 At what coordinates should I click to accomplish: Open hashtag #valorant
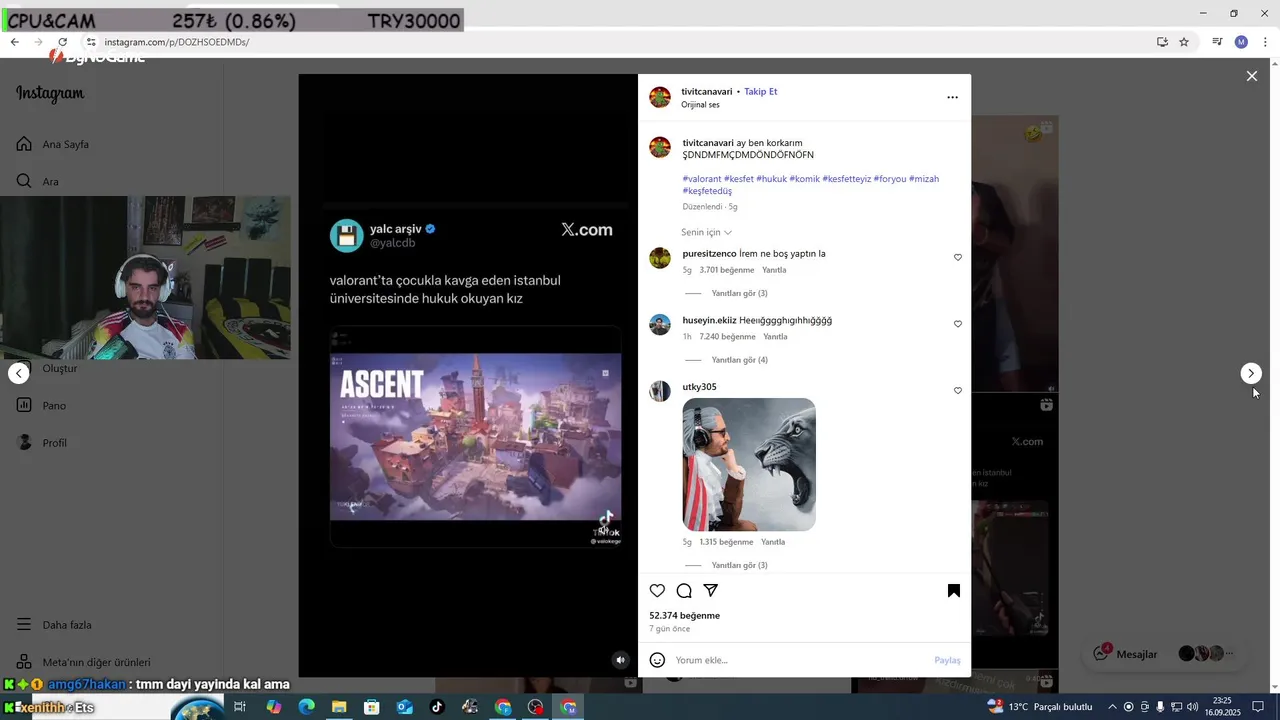[702, 179]
